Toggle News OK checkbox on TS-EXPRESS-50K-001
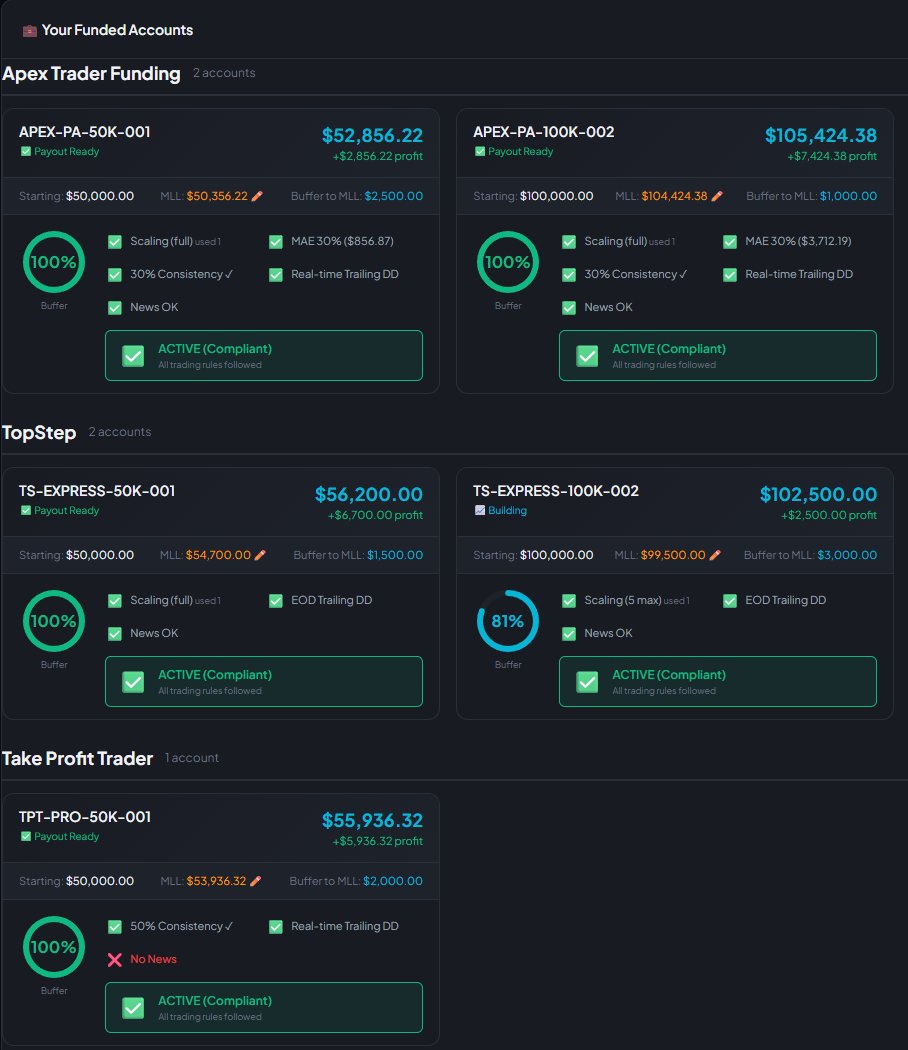 [115, 633]
